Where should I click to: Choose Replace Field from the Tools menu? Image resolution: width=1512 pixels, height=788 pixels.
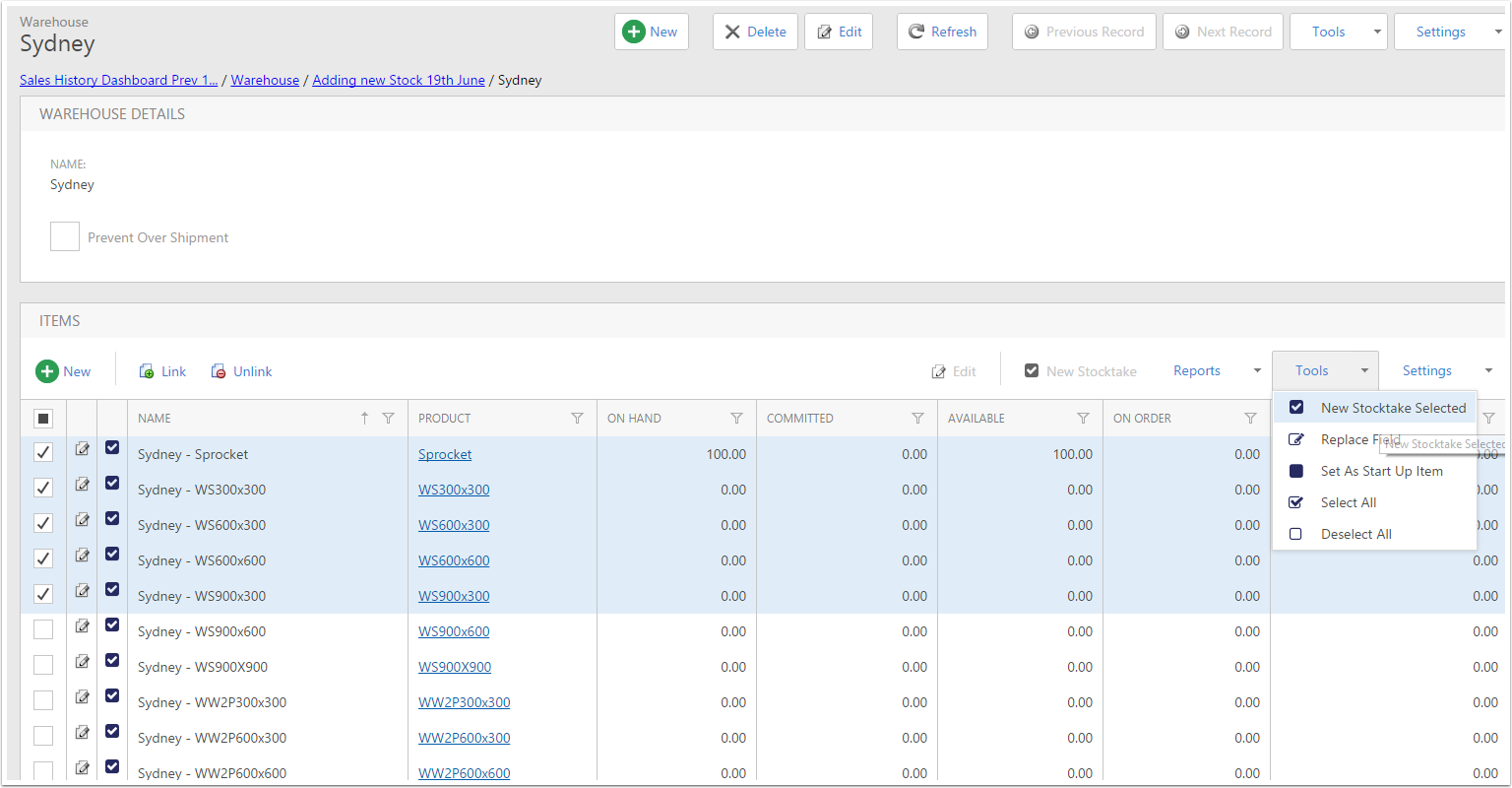(x=1375, y=439)
